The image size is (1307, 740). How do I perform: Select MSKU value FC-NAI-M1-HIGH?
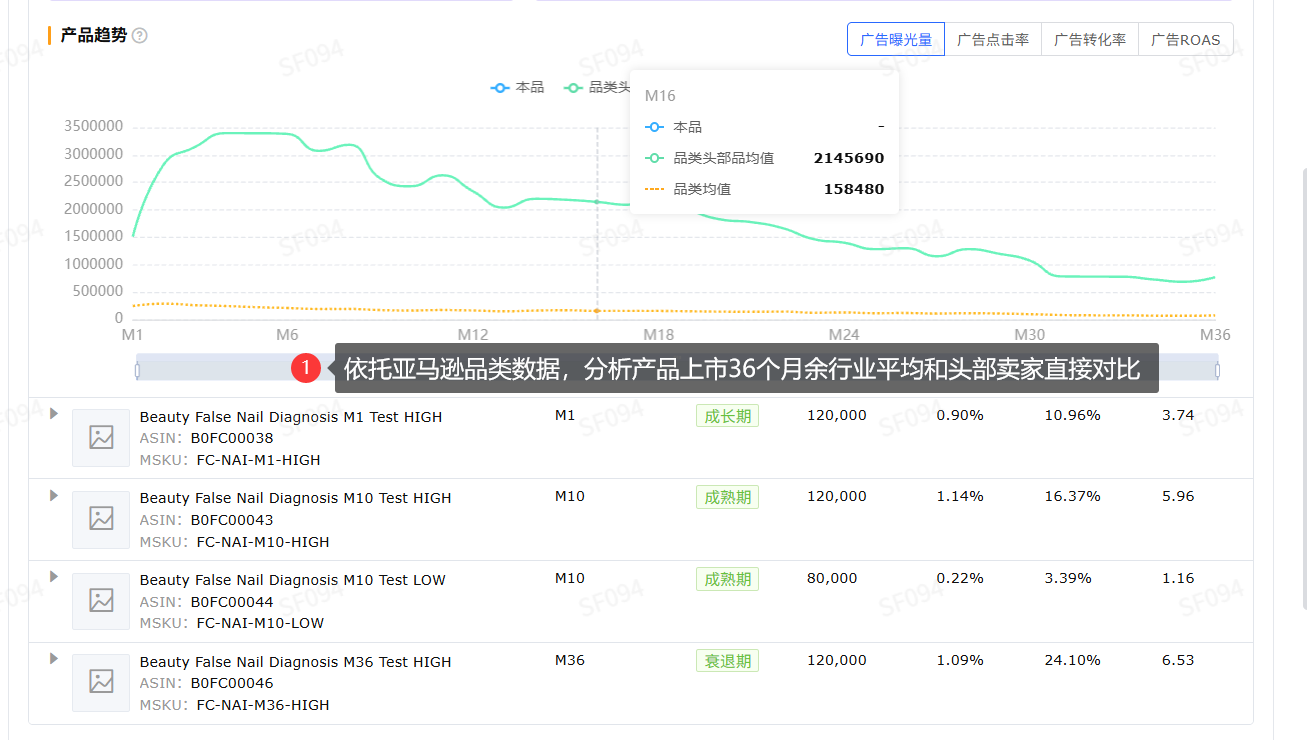[259, 460]
